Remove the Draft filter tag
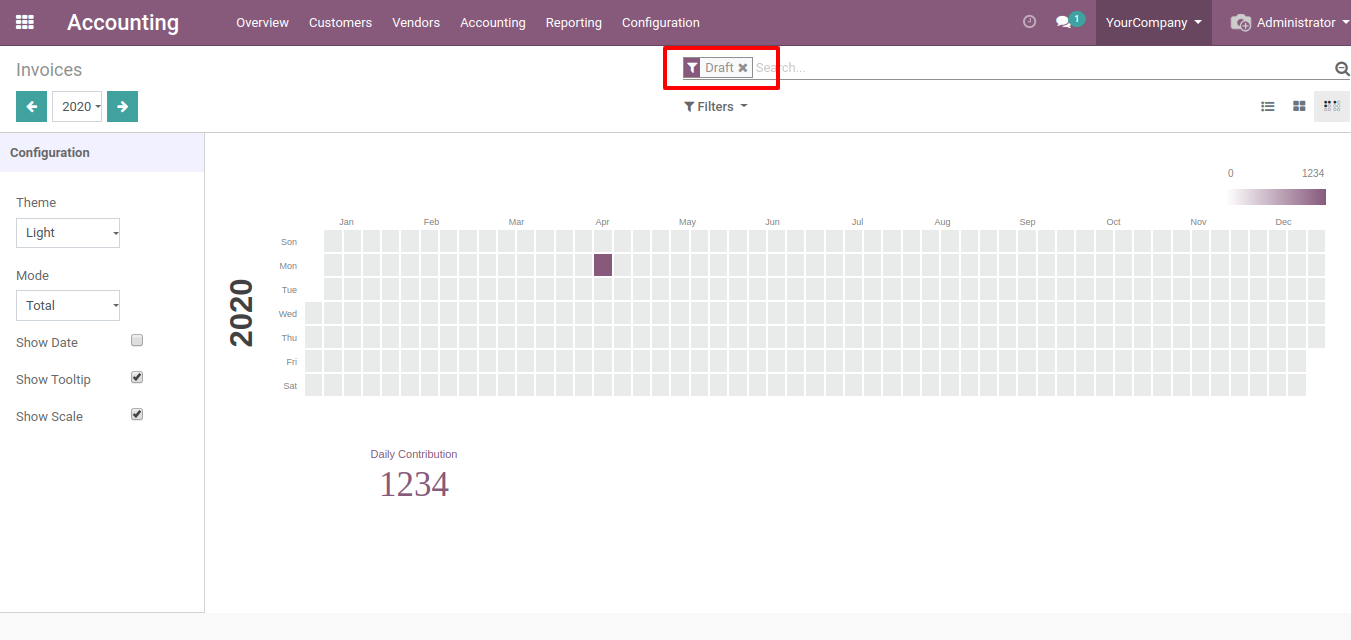This screenshot has height=640, width=1351. [743, 68]
